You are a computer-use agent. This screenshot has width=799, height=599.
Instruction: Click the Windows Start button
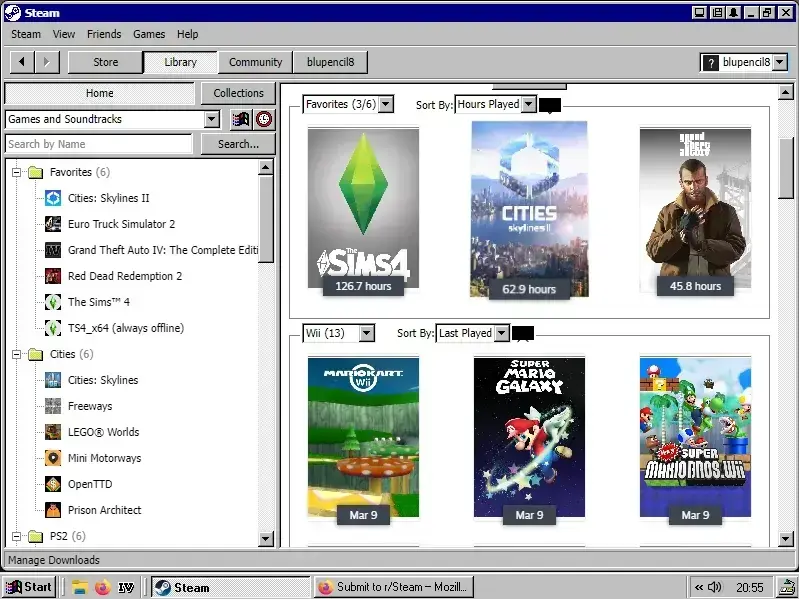click(29, 587)
